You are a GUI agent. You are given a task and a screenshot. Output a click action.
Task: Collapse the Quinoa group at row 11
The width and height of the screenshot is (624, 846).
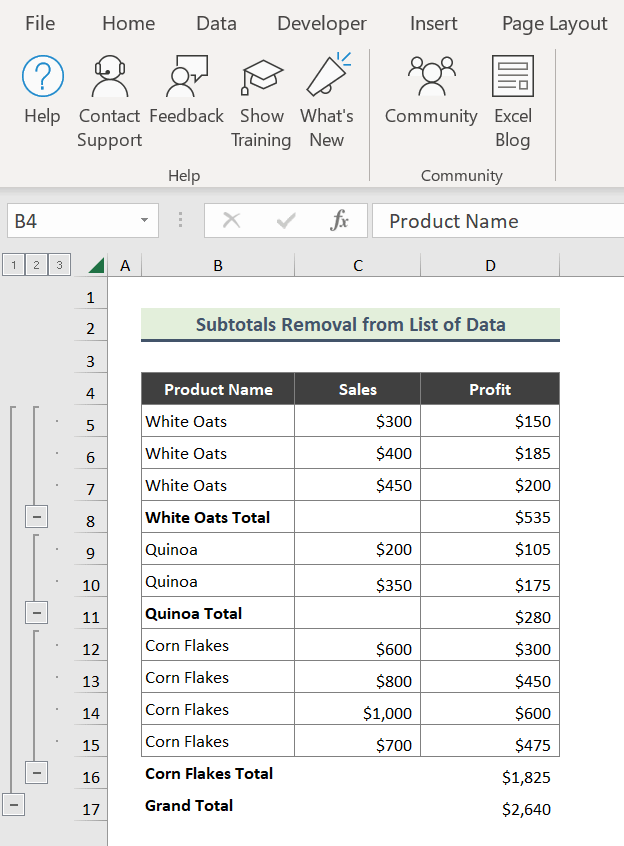(x=36, y=612)
